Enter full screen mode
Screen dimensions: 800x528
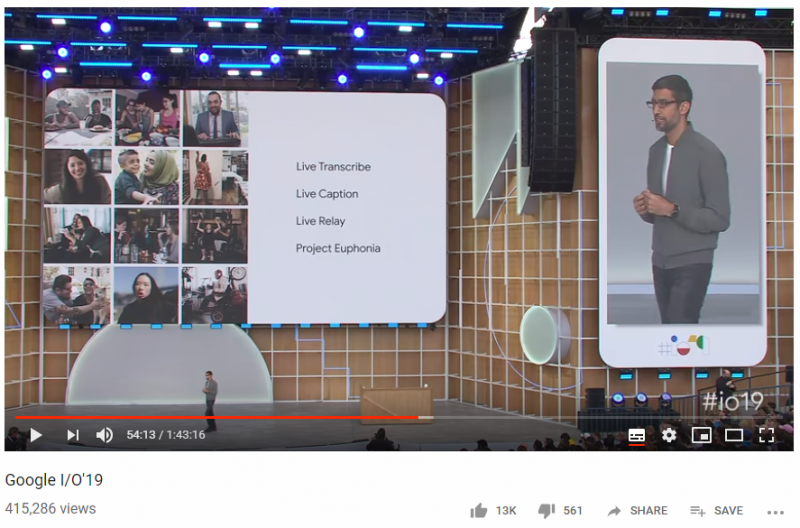pyautogui.click(x=766, y=435)
